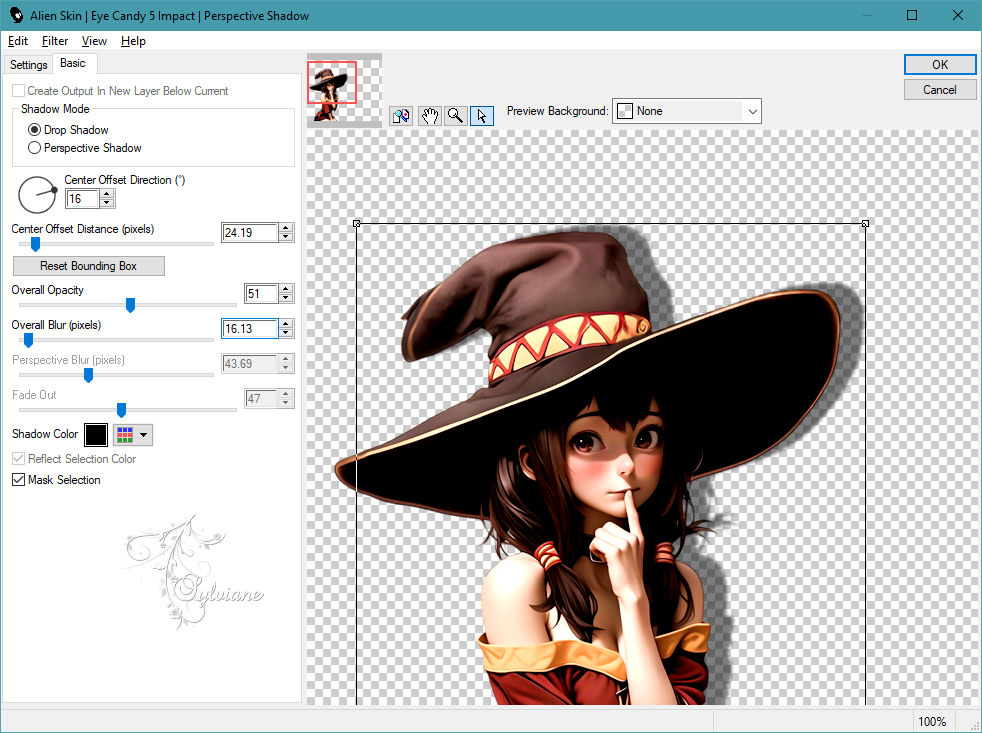Select the Perspective Shadow radio button
Screen dimensions: 982x733
(34, 148)
